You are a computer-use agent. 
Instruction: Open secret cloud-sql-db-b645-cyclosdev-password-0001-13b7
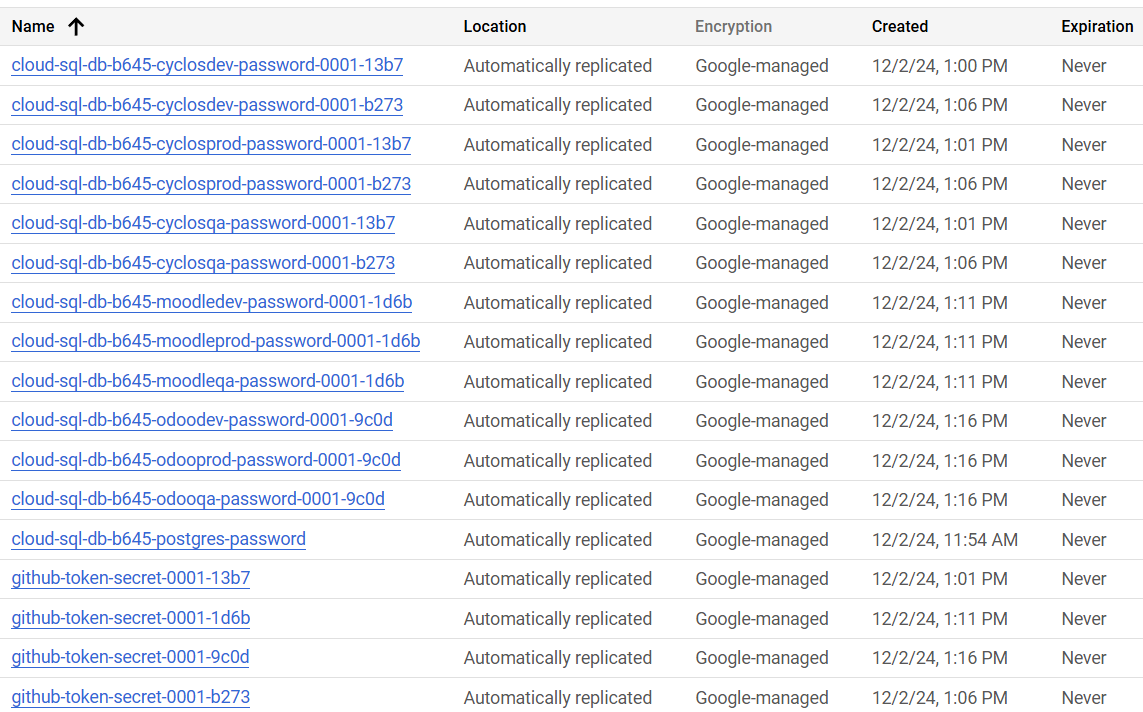(207, 65)
